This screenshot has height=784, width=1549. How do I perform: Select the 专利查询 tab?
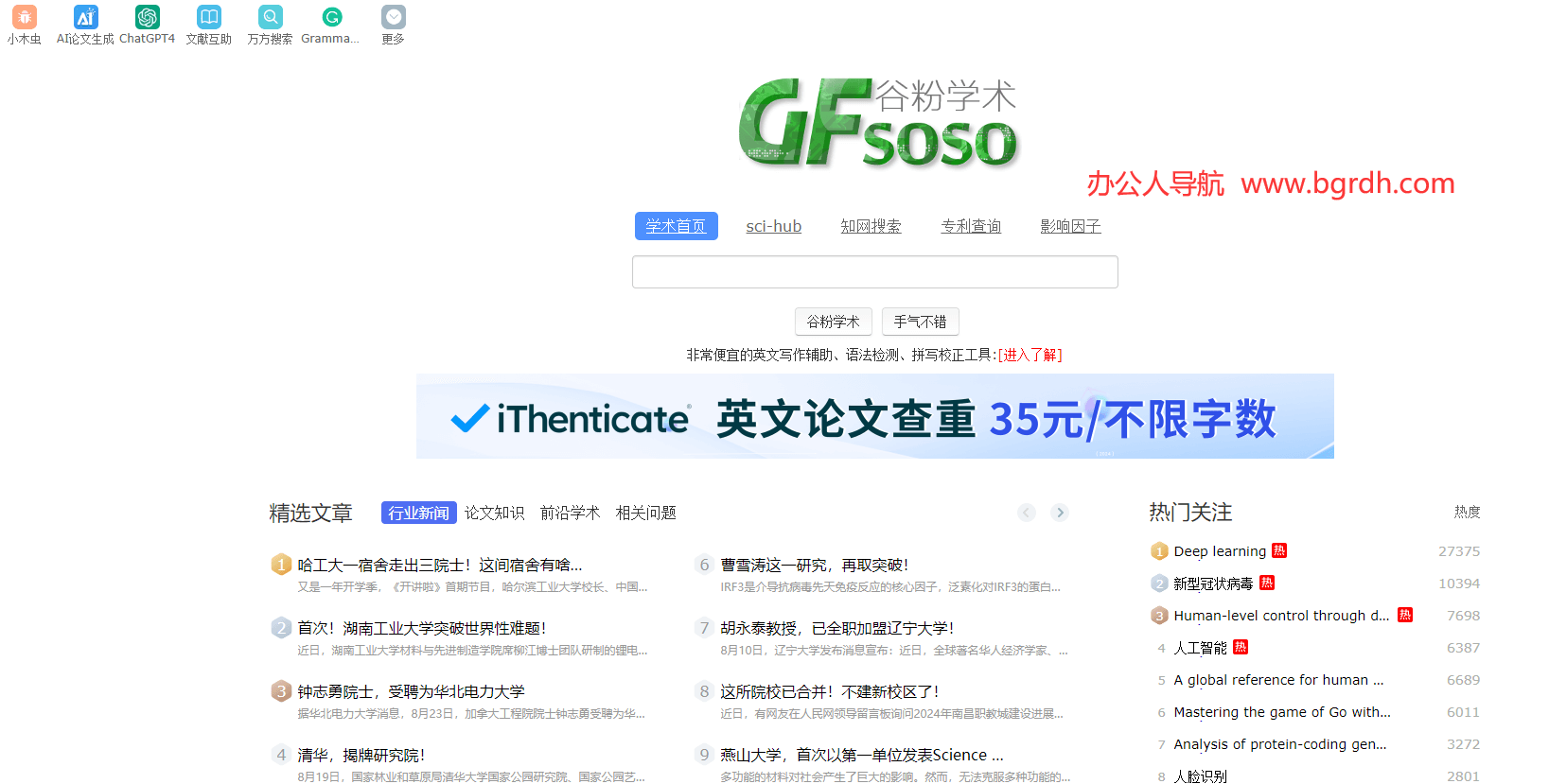[x=971, y=226]
